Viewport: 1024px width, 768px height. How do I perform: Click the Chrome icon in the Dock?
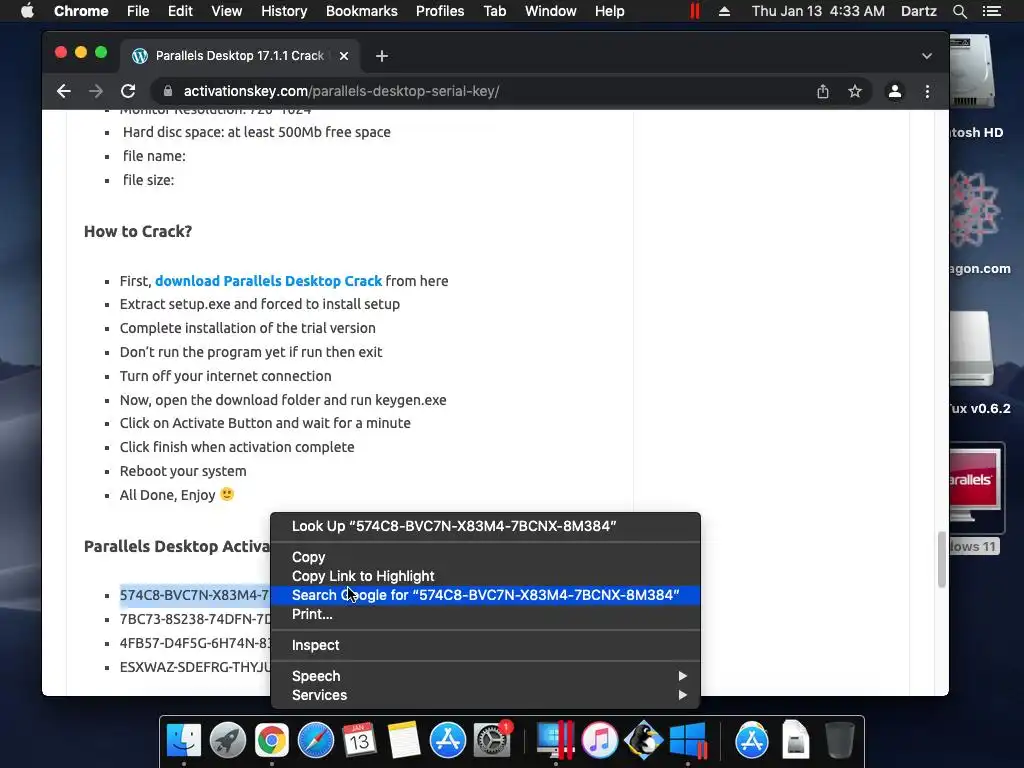pyautogui.click(x=272, y=741)
